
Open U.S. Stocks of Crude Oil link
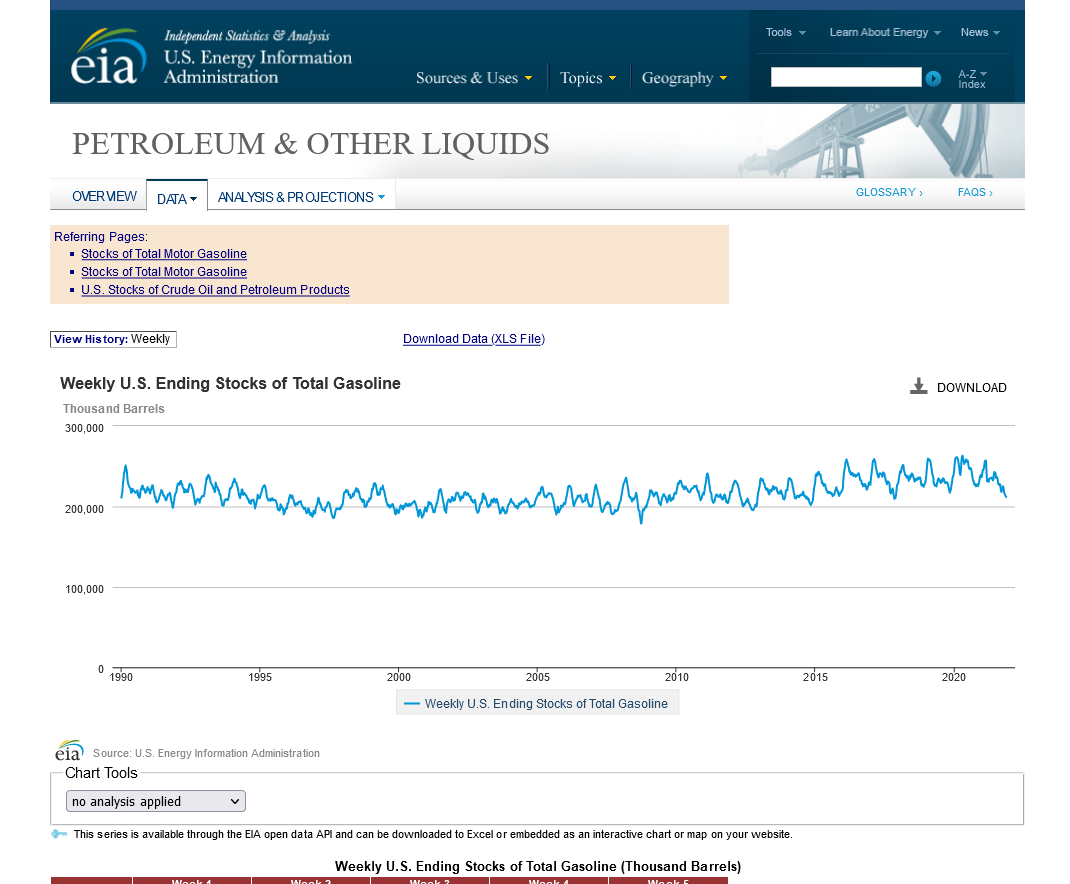tap(215, 289)
